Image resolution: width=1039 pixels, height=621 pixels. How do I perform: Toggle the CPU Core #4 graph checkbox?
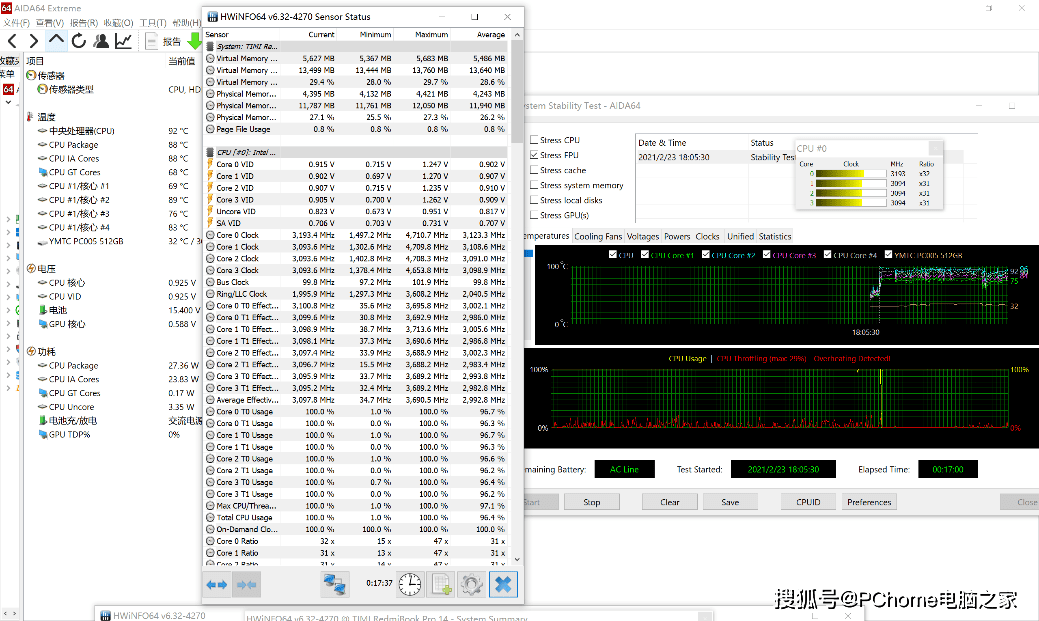pyautogui.click(x=828, y=254)
